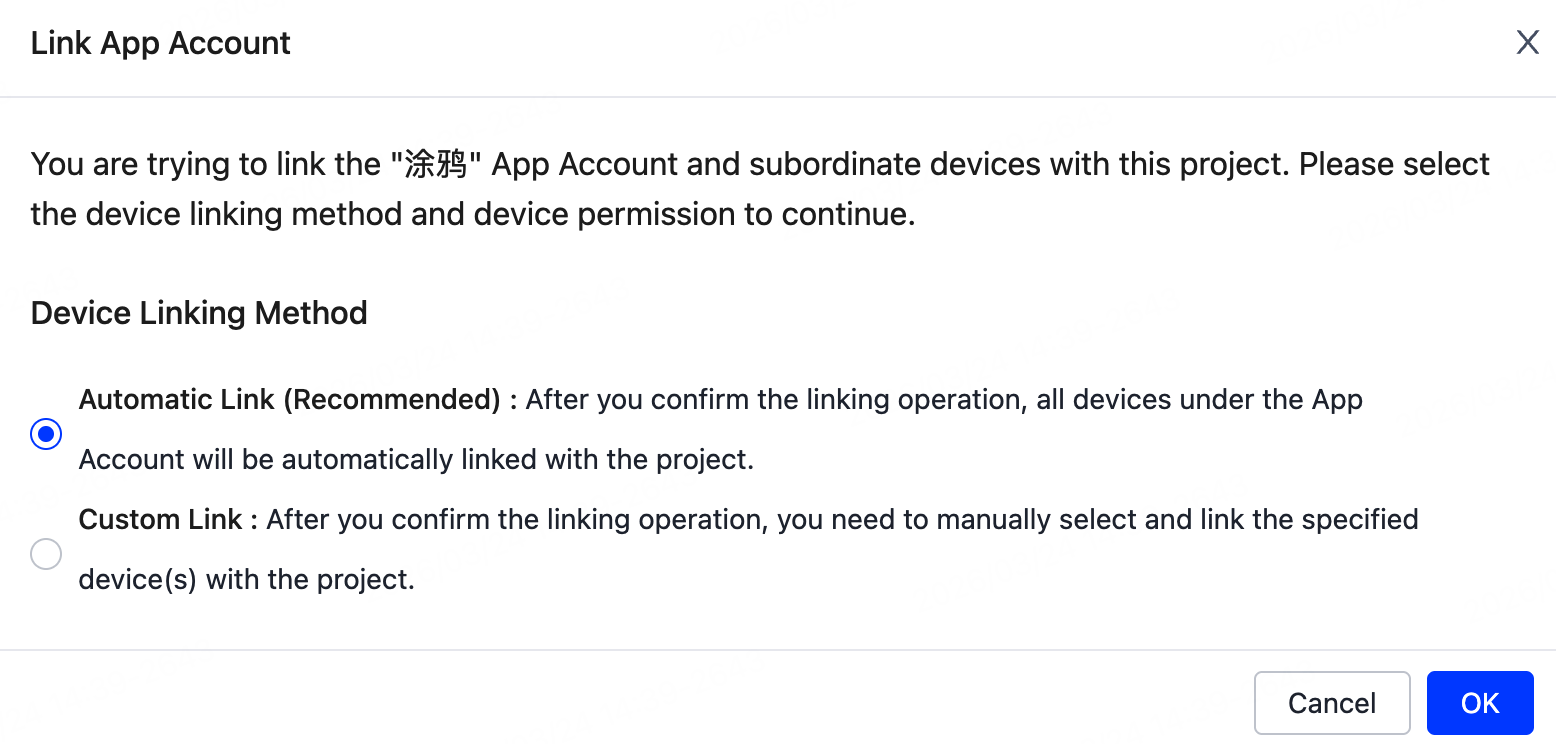Screen dimensions: 1556x744
Task: Select the Automatic Link radio button
Action: click(x=46, y=433)
